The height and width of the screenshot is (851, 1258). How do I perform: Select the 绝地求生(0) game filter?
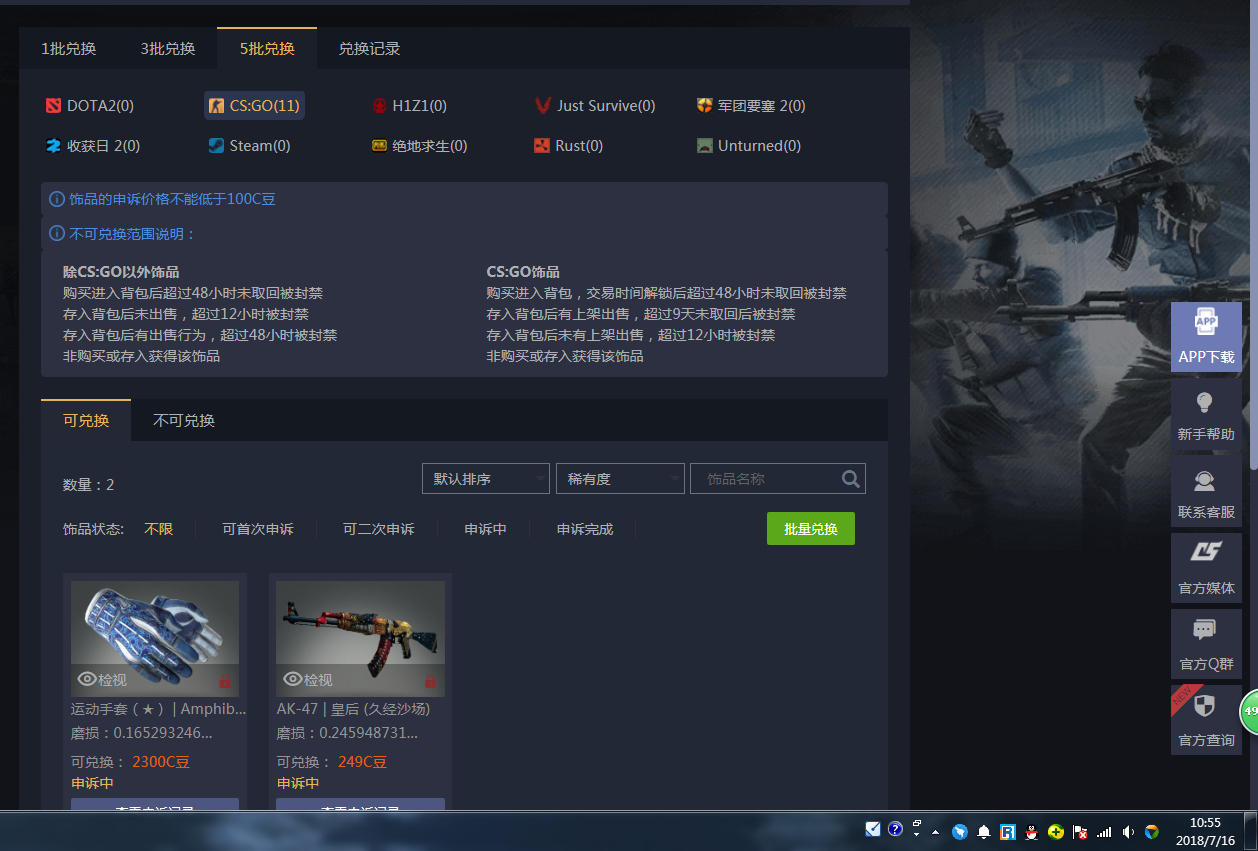419,146
